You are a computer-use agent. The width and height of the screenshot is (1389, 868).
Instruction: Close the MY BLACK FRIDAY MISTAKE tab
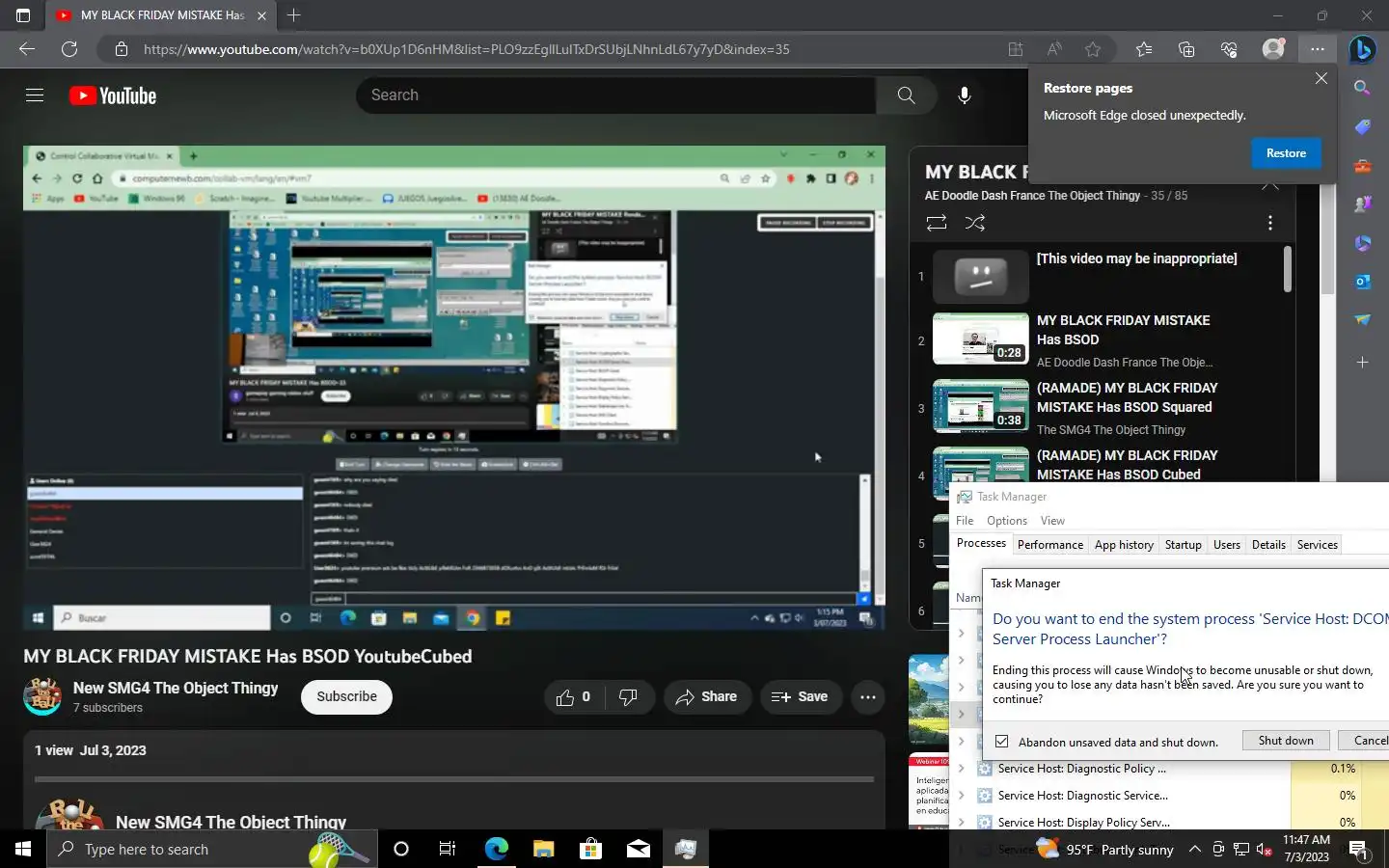click(x=261, y=15)
